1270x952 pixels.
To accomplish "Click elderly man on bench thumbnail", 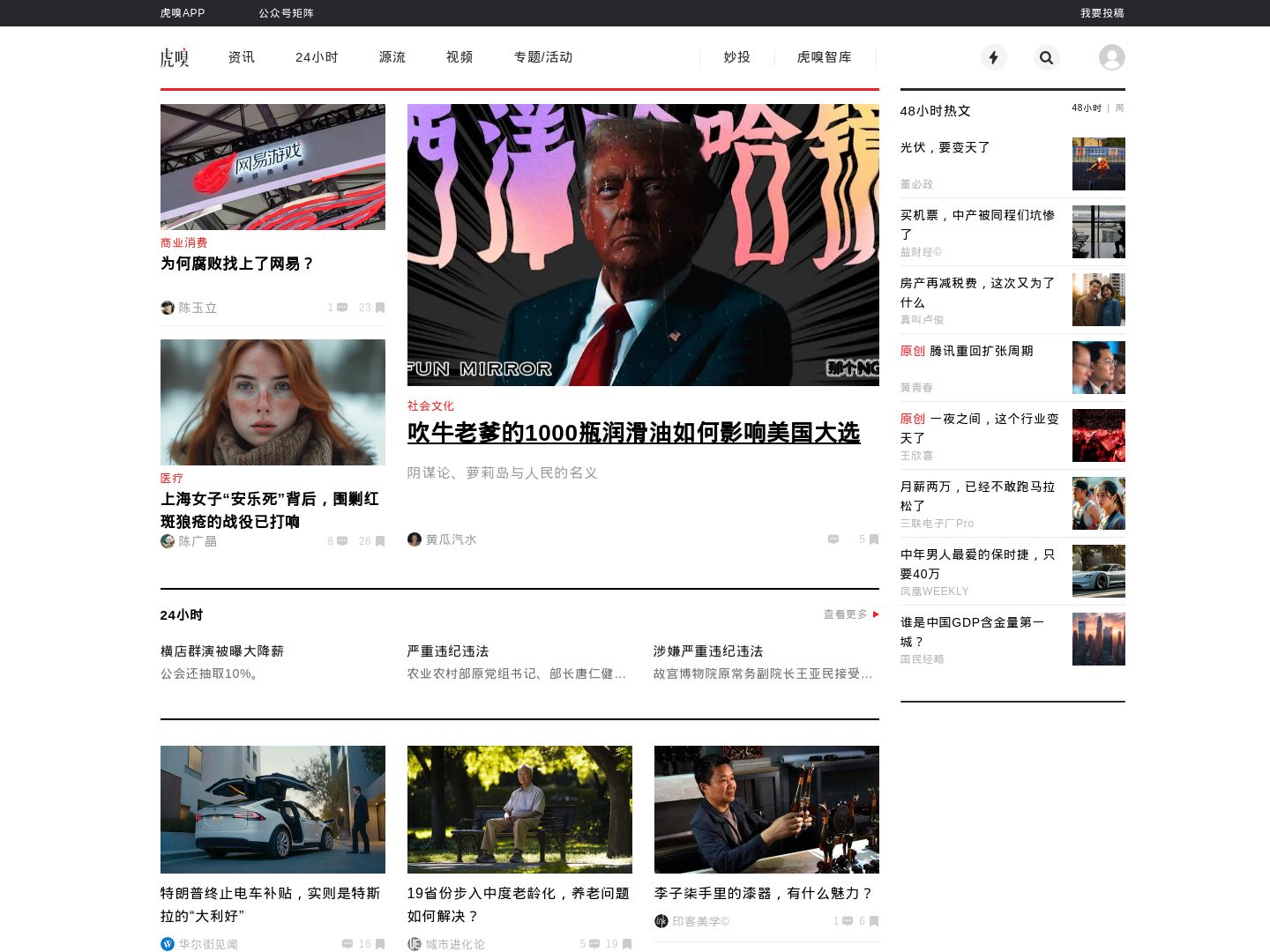I will point(519,809).
